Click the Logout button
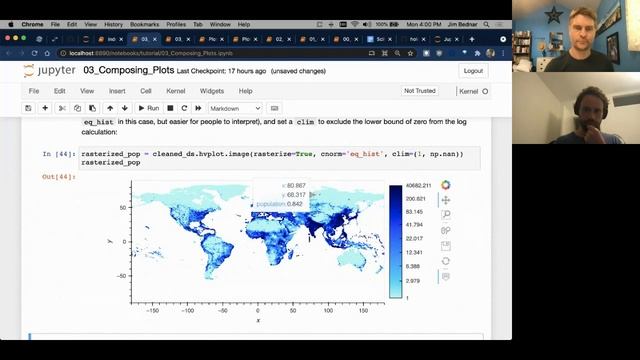Viewport: 640px width, 360px height. 473,71
